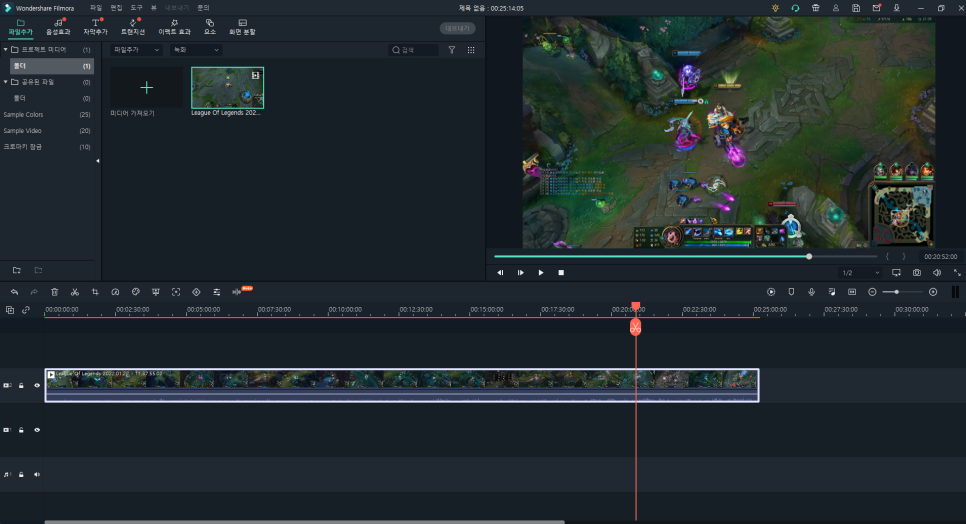Click the render preview icon above the timeline
This screenshot has height=524, width=966.
[771, 292]
